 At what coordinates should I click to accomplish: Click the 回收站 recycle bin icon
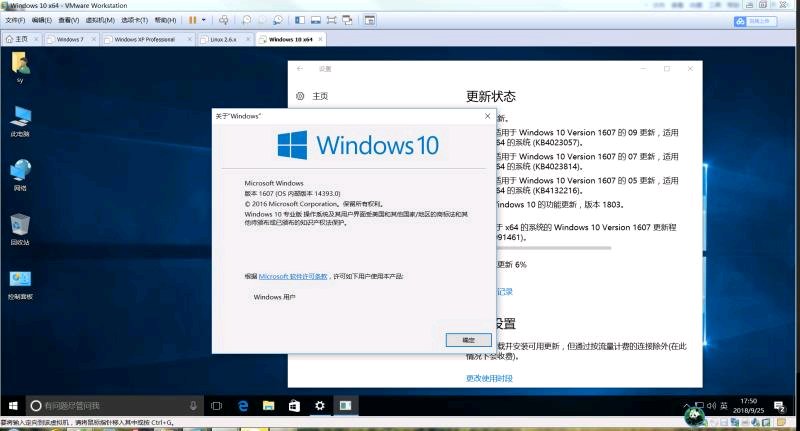[x=20, y=230]
